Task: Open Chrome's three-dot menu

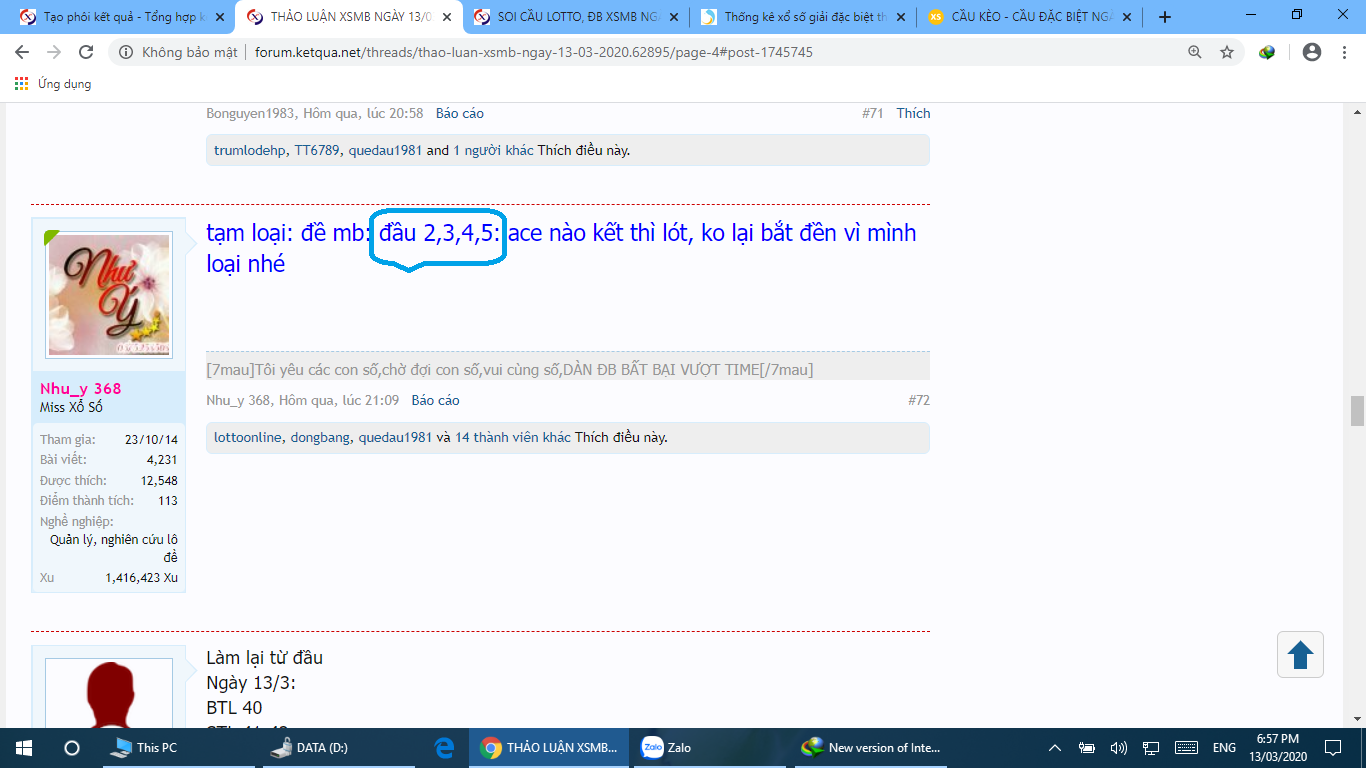Action: click(1344, 52)
